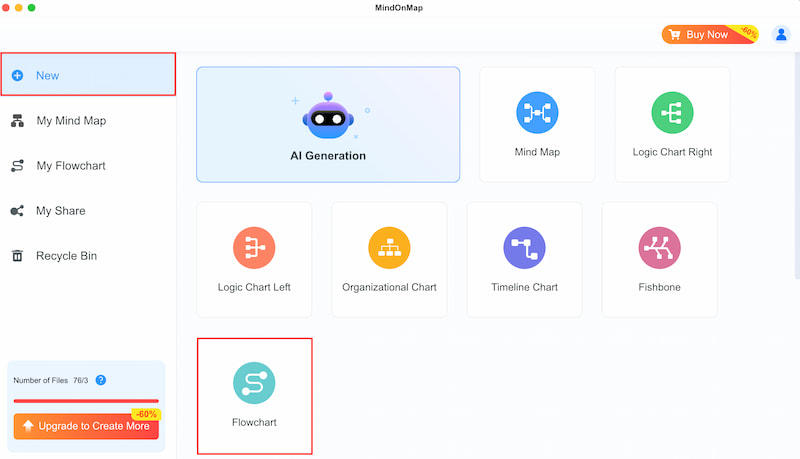
Task: Close the MindOnMap window with red button
Action: (6, 8)
